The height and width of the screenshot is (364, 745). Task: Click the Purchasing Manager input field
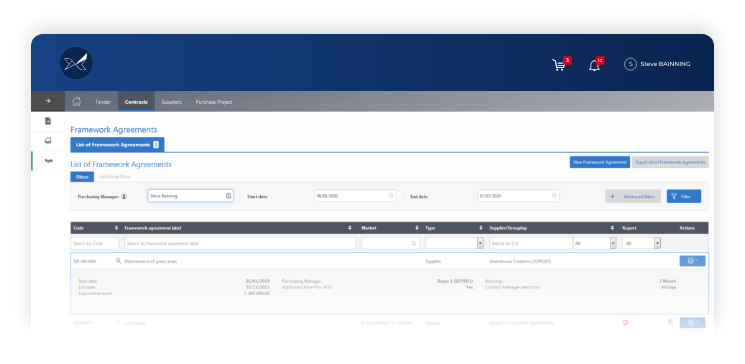tap(190, 195)
